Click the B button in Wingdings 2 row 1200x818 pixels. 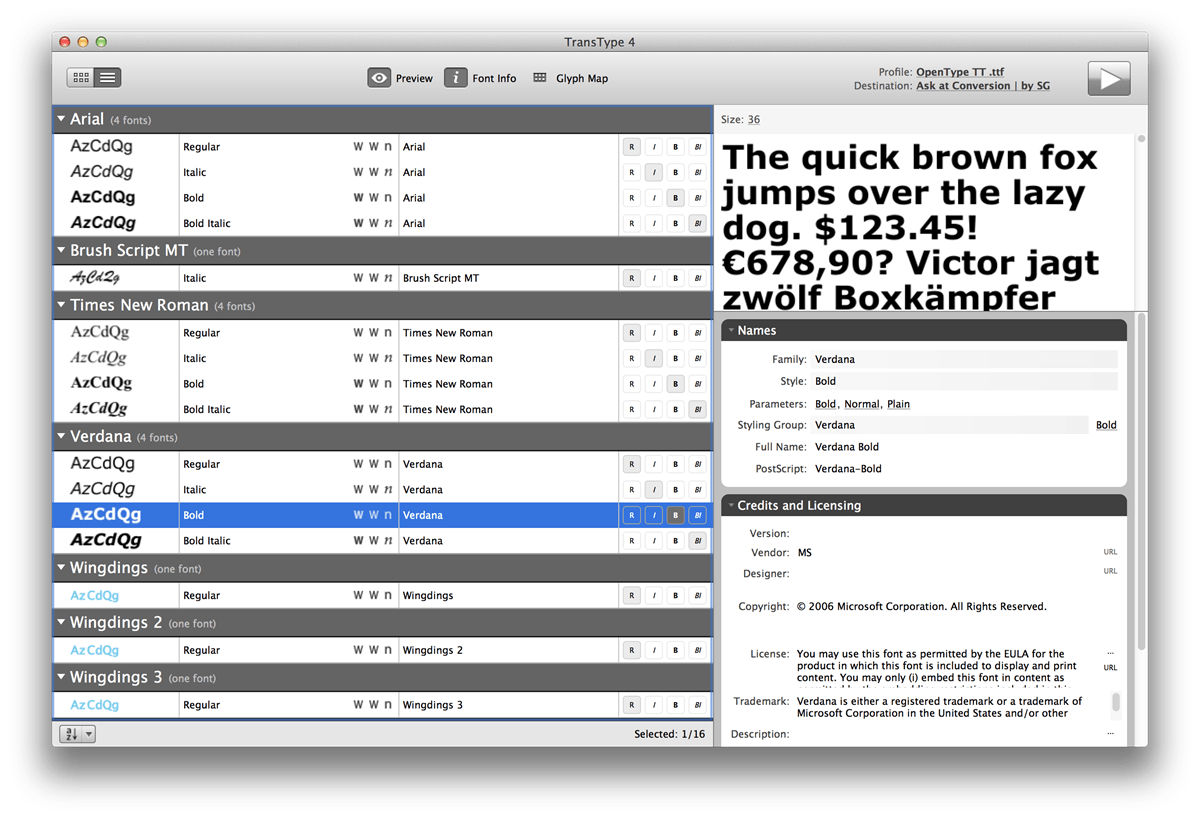[x=675, y=650]
